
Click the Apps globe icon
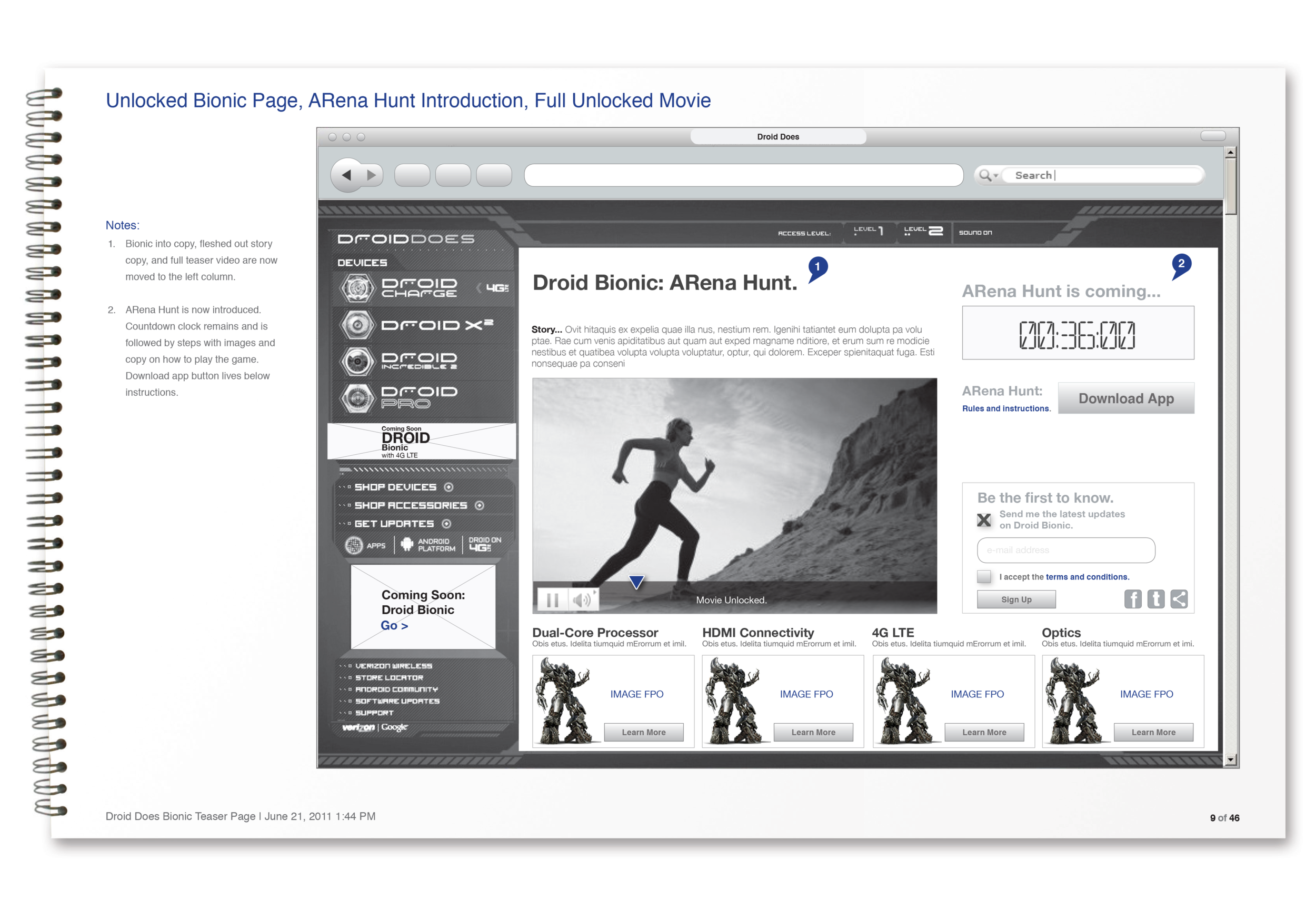(x=354, y=546)
